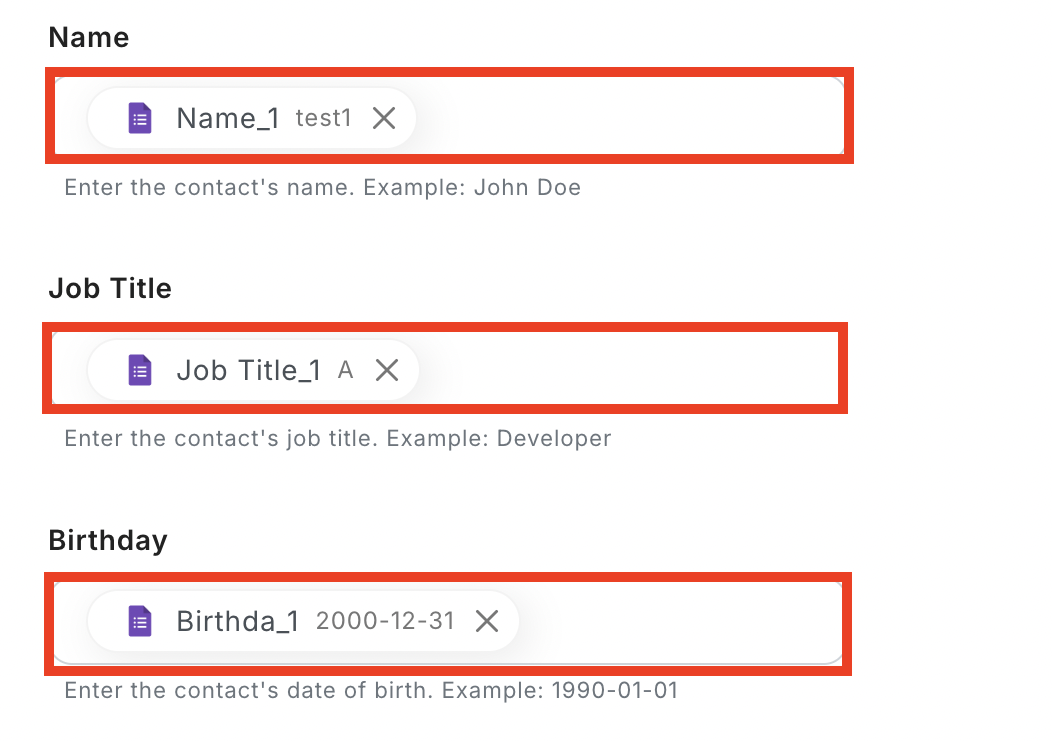This screenshot has width=1052, height=741.
Task: Click empty area of the Birthday input field
Action: pyautogui.click(x=680, y=622)
